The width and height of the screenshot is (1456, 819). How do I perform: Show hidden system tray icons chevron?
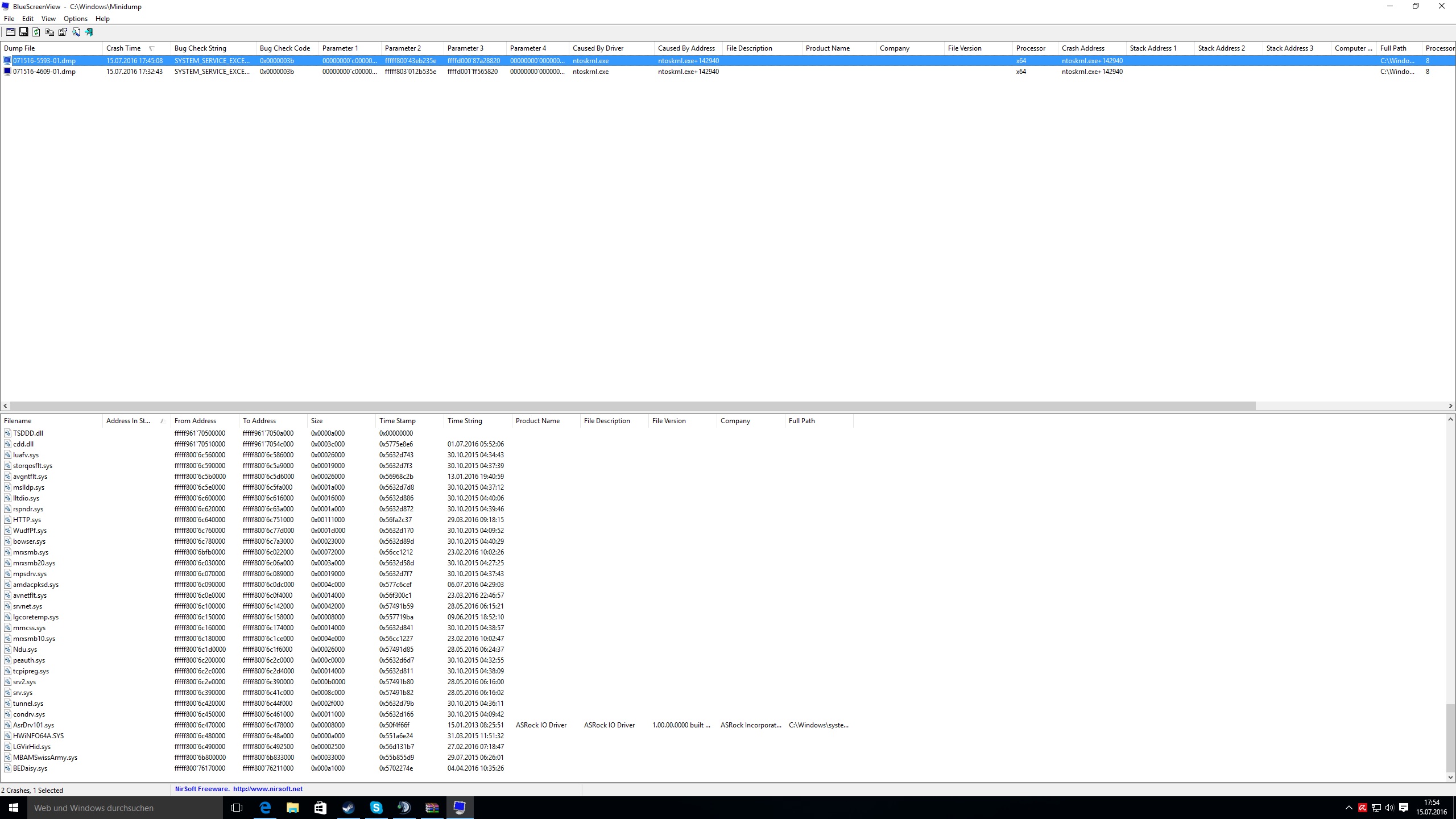pos(1349,808)
